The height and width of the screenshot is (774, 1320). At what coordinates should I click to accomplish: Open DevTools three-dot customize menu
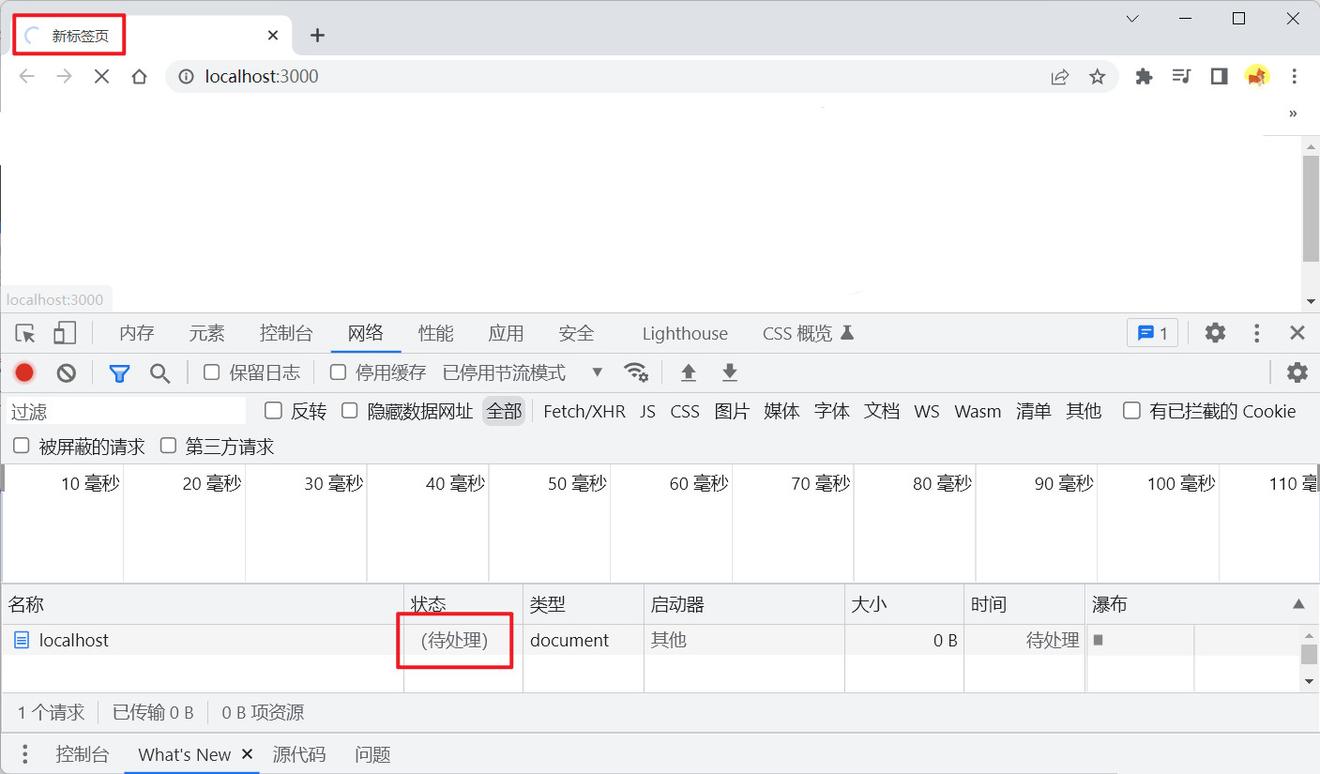[x=1257, y=333]
